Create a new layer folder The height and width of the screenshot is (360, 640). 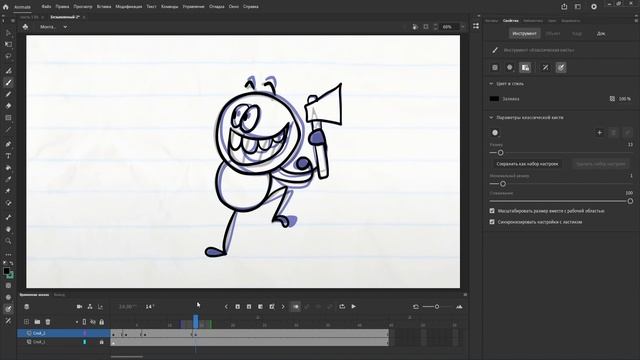[x=37, y=322]
